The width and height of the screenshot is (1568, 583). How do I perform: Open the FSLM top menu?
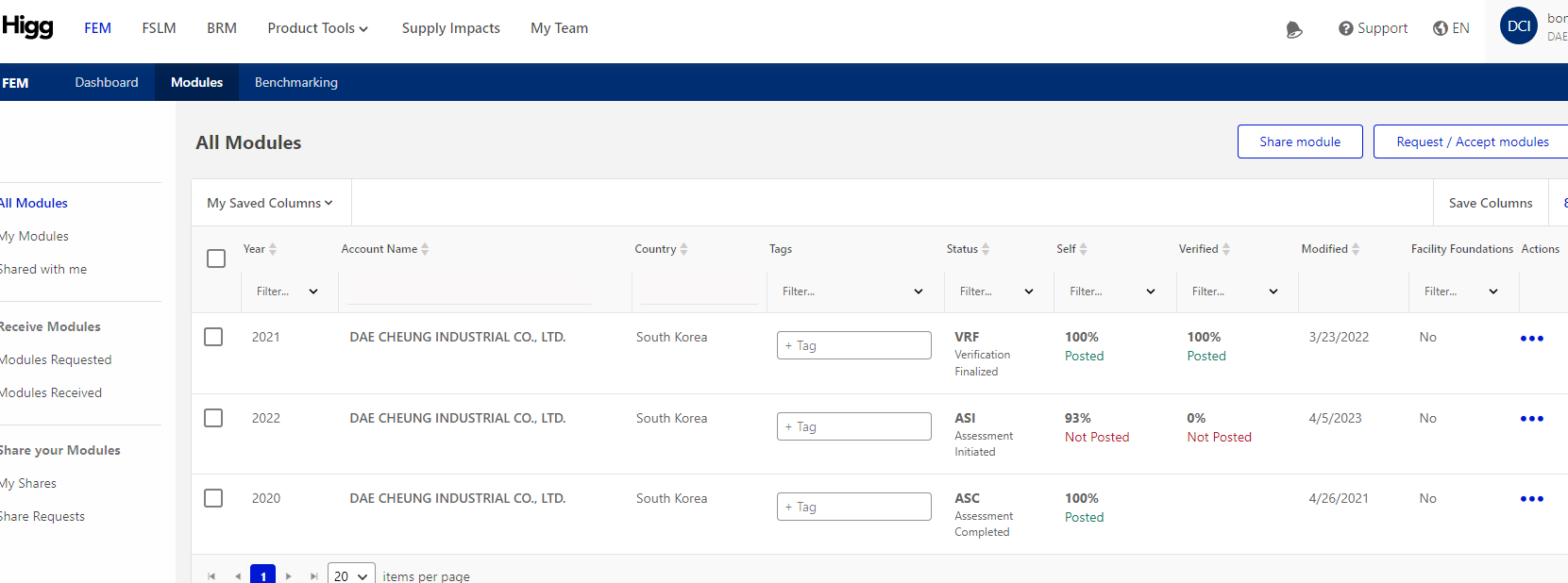click(x=159, y=28)
